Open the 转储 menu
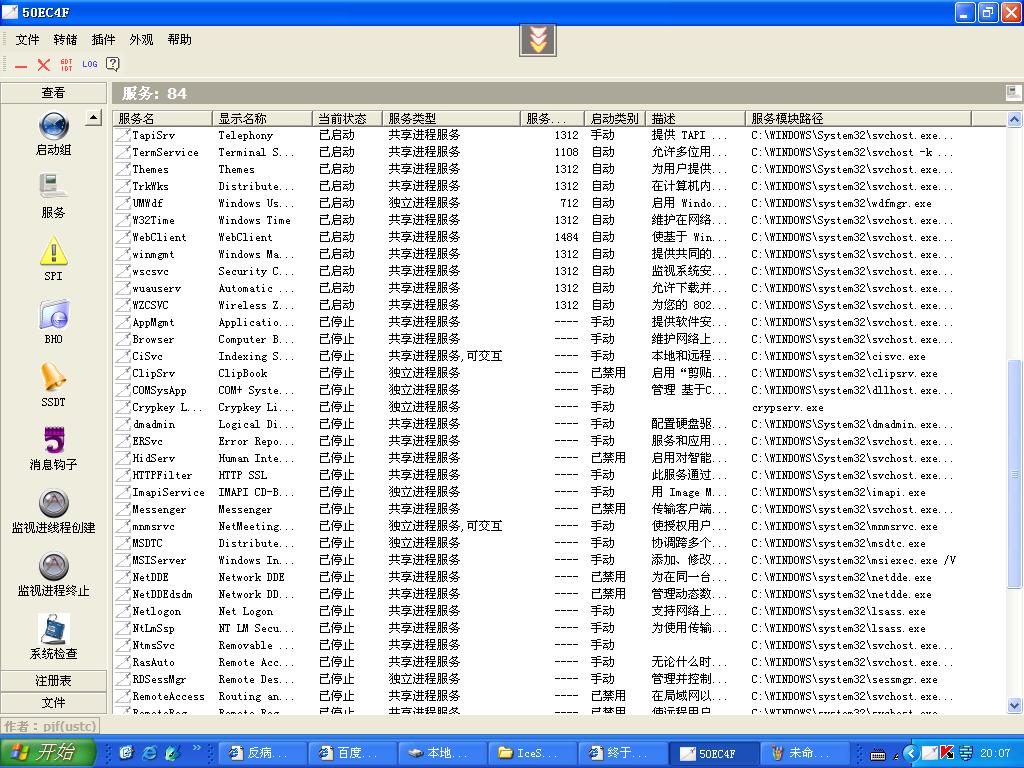Image resolution: width=1024 pixels, height=768 pixels. [x=65, y=40]
